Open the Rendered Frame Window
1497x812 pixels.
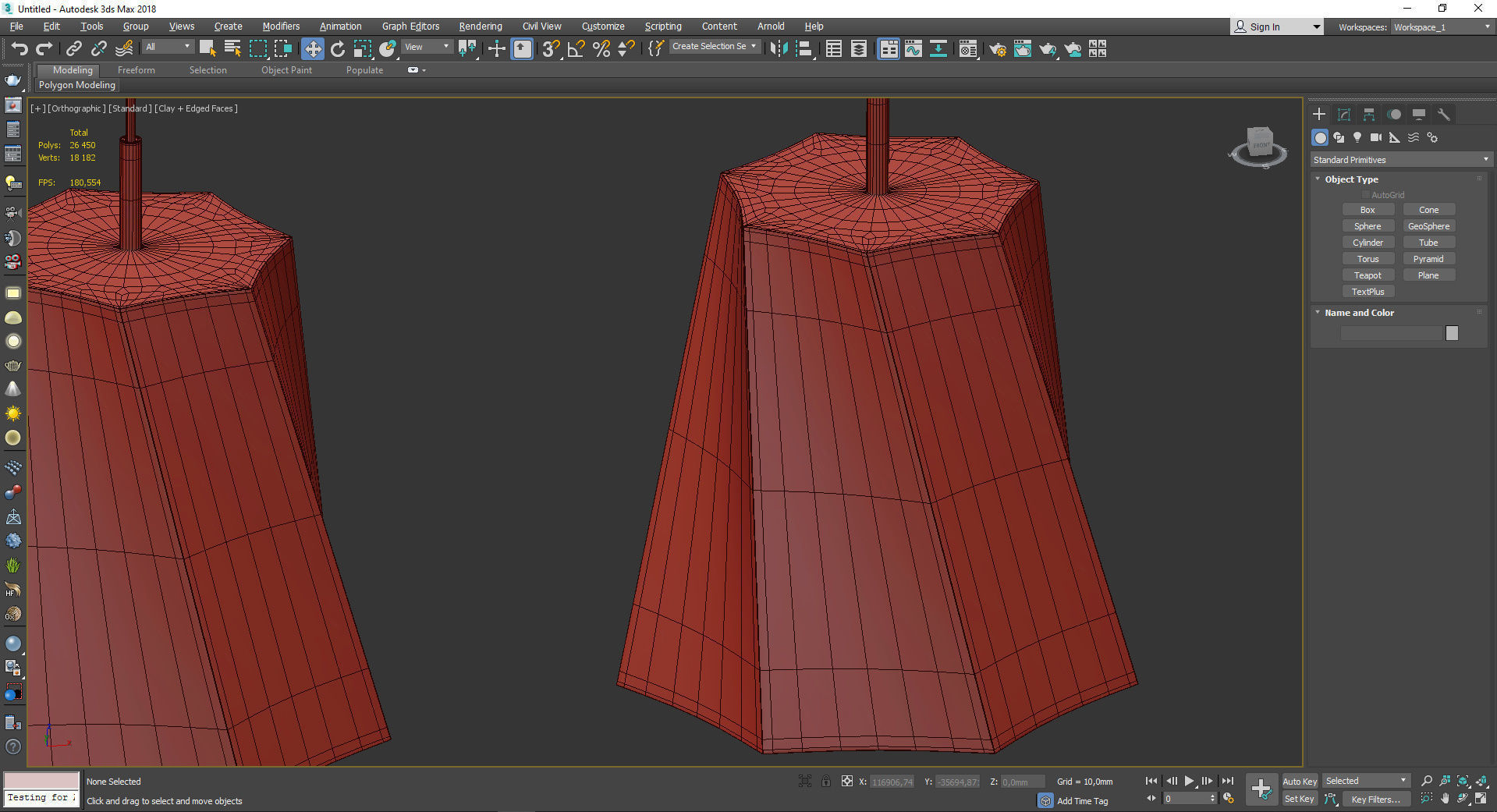[x=1023, y=49]
